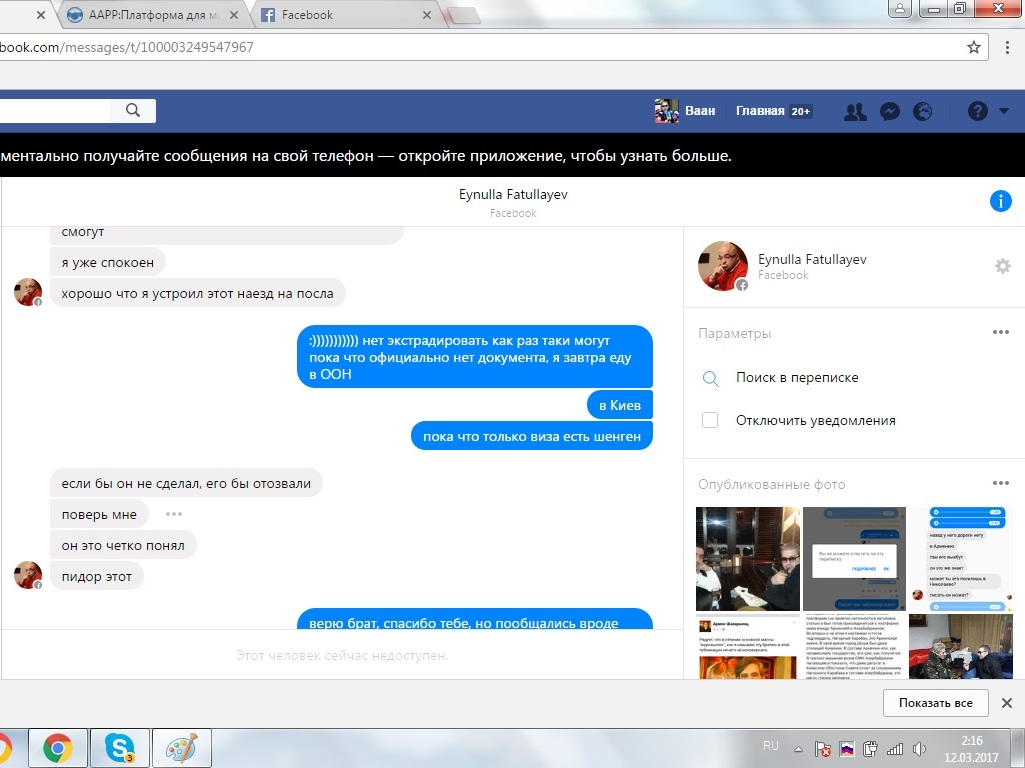
Task: Close the AAPP:Платформа browser tab
Action: 234,14
